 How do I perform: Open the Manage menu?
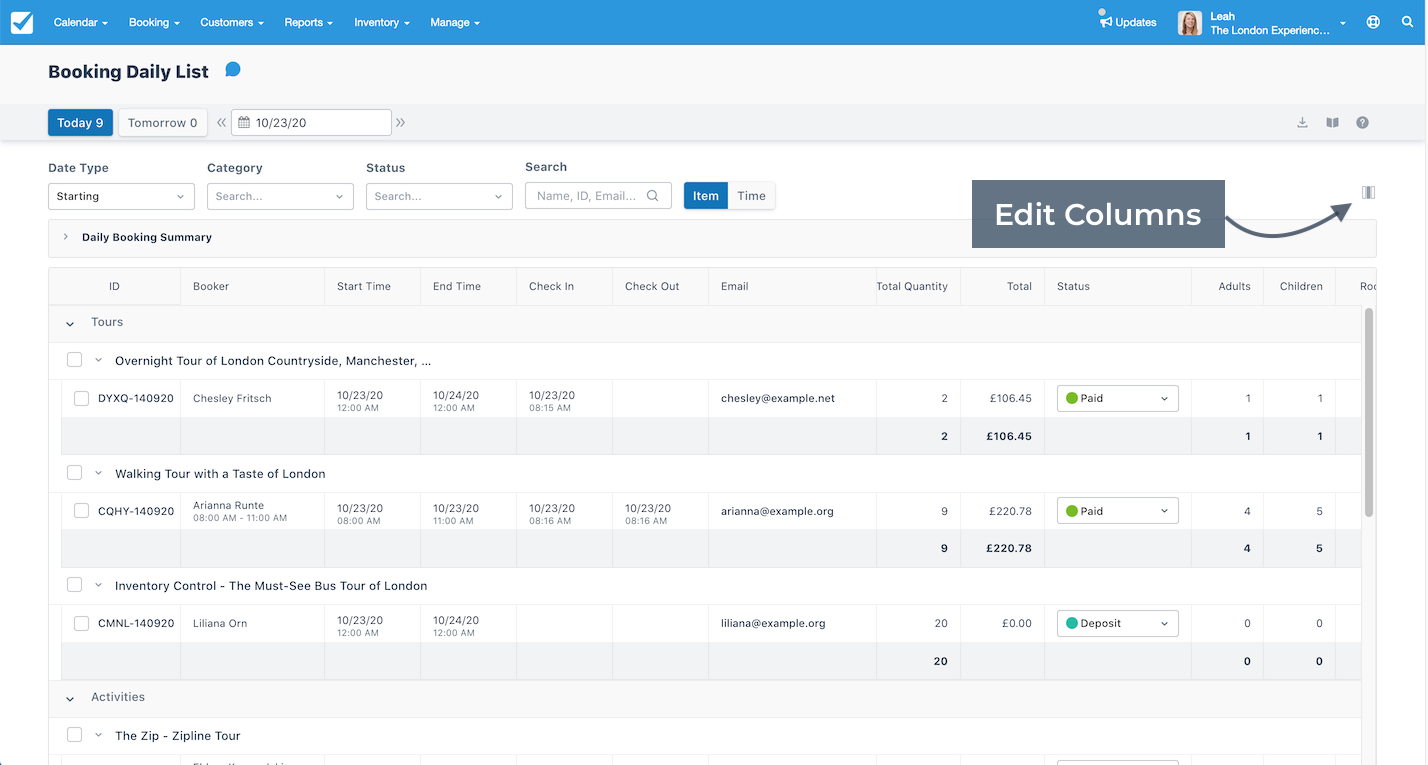pos(455,22)
